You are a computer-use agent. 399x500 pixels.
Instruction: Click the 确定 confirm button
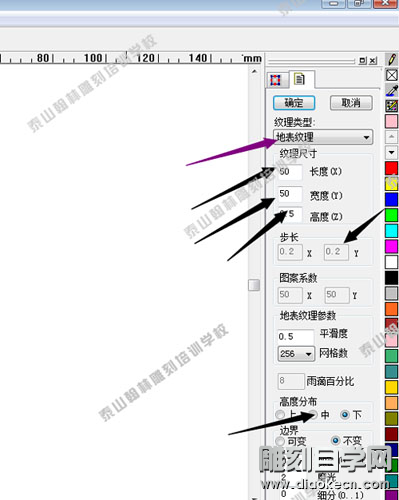pyautogui.click(x=294, y=103)
